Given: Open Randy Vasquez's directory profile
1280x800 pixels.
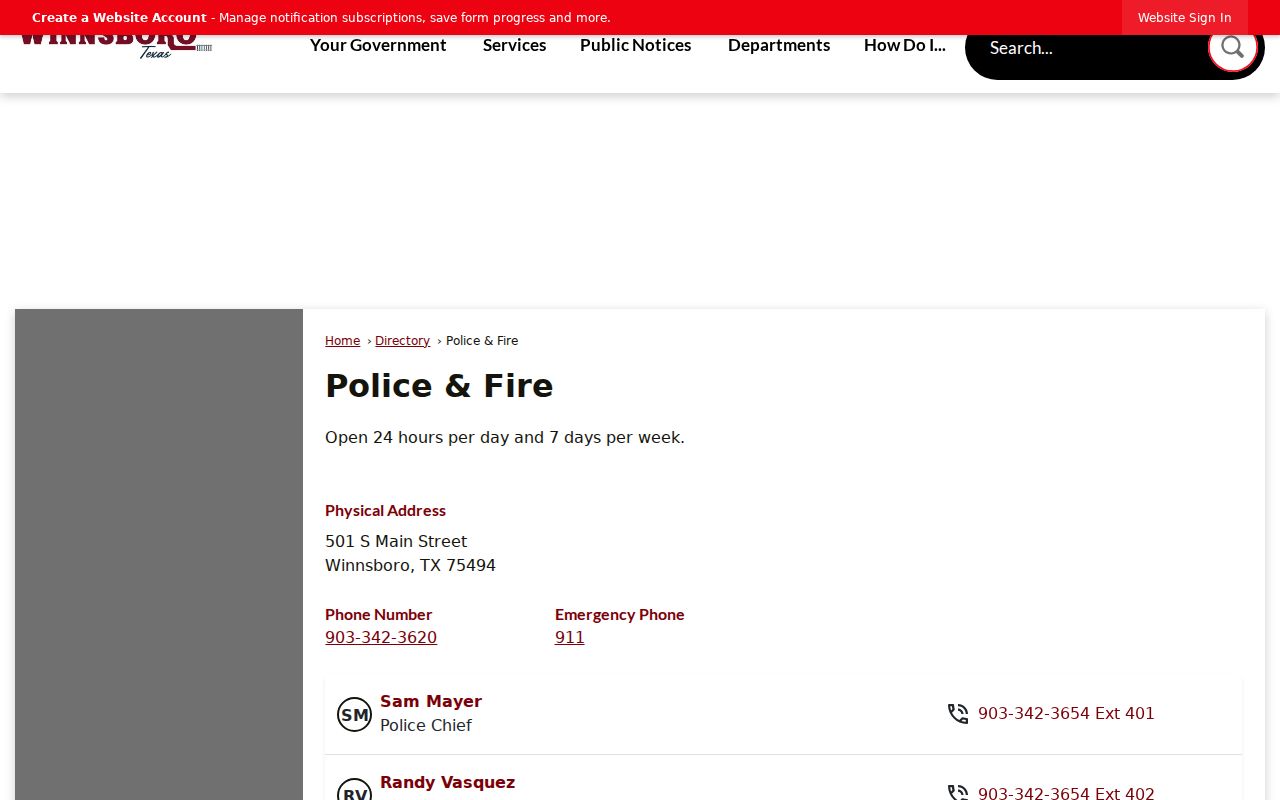Looking at the screenshot, I should 447,783.
